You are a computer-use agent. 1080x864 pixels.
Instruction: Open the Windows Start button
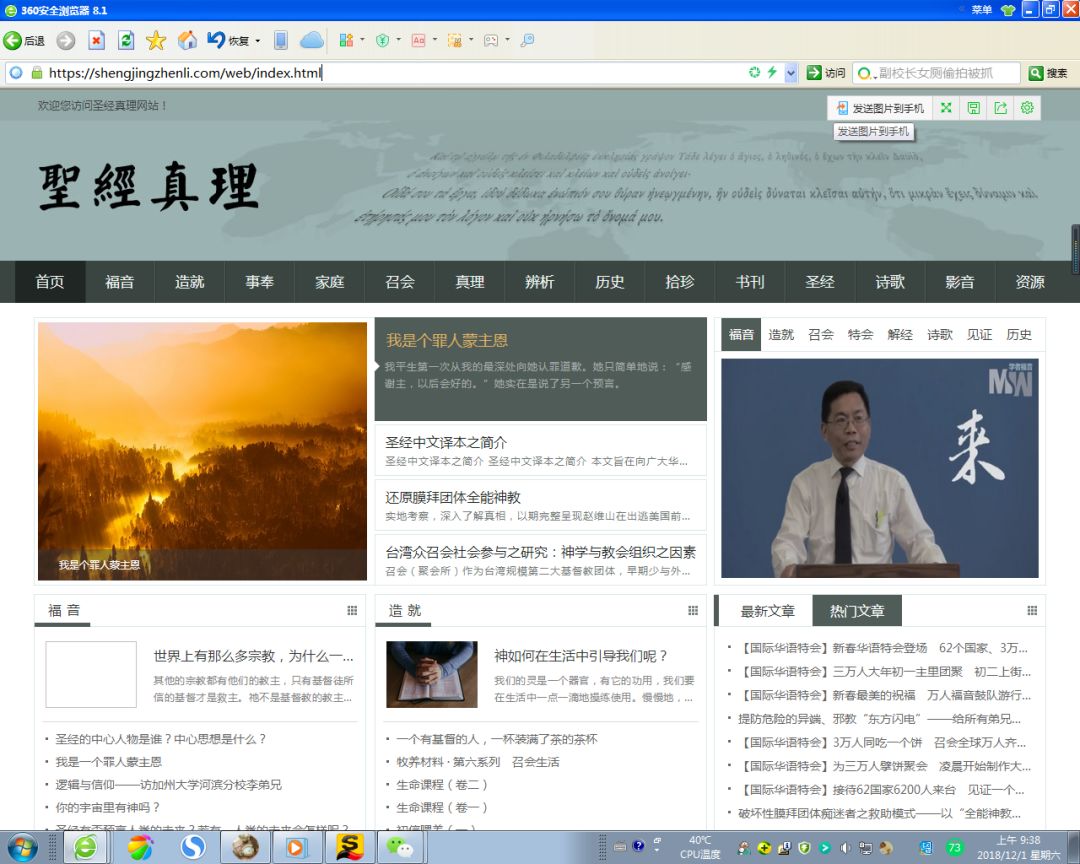click(x=22, y=847)
